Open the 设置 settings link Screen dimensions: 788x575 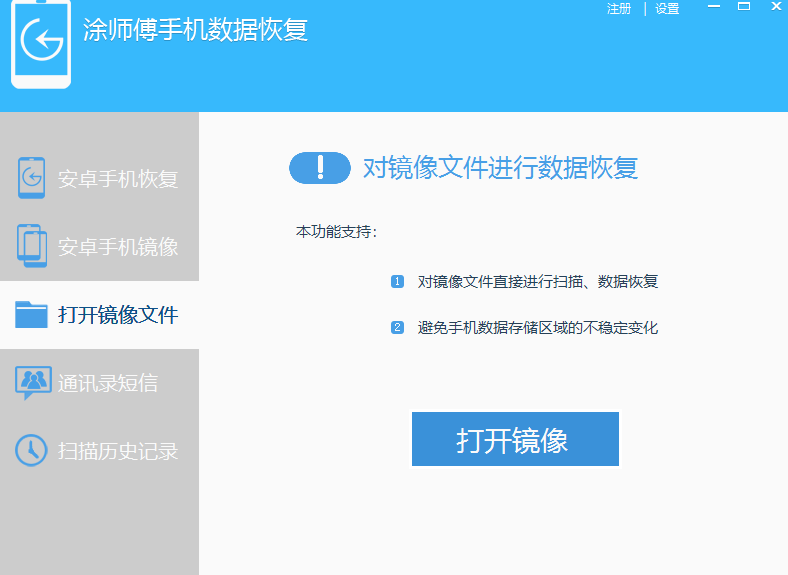(x=667, y=9)
